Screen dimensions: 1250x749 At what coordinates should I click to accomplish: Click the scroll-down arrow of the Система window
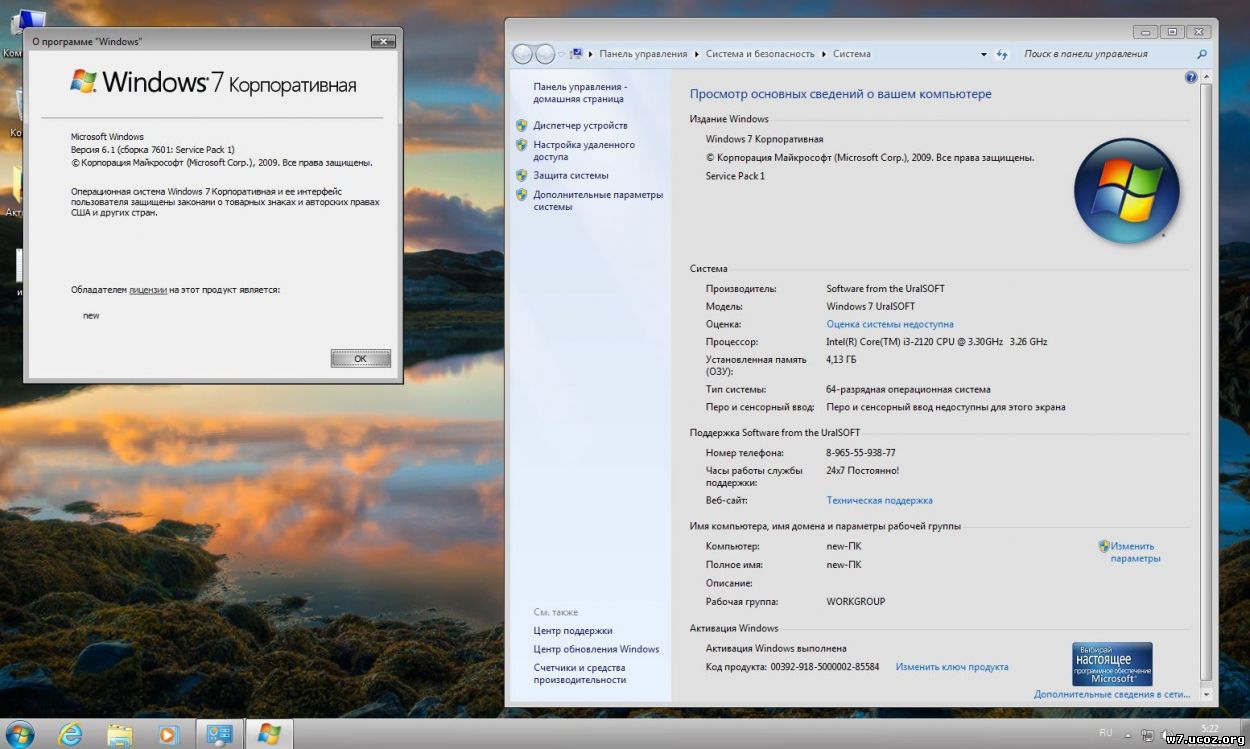[1206, 694]
